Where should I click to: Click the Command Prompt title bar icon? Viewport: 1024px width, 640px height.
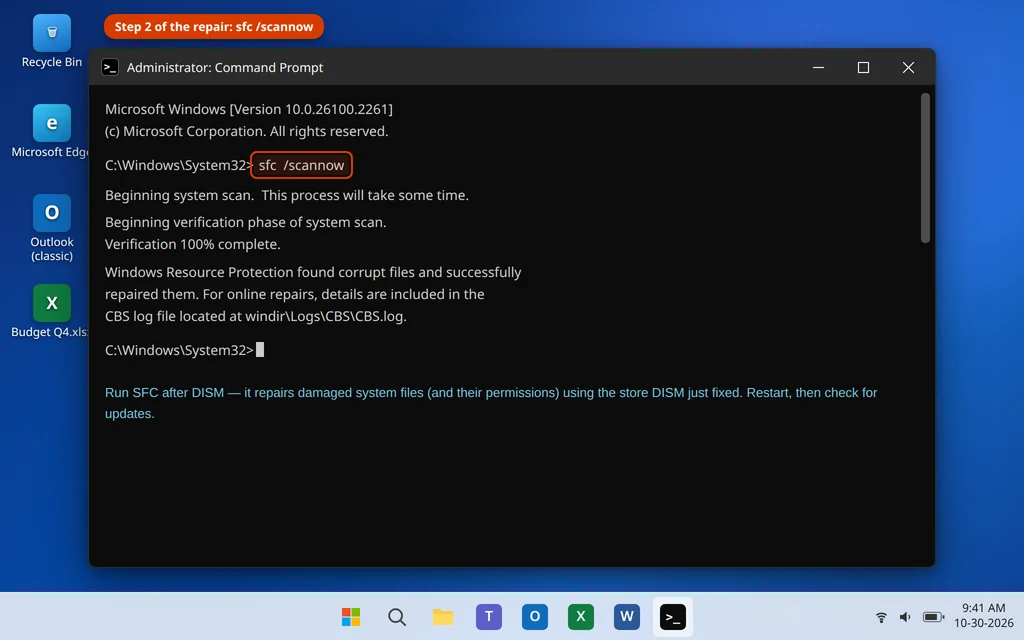point(110,67)
